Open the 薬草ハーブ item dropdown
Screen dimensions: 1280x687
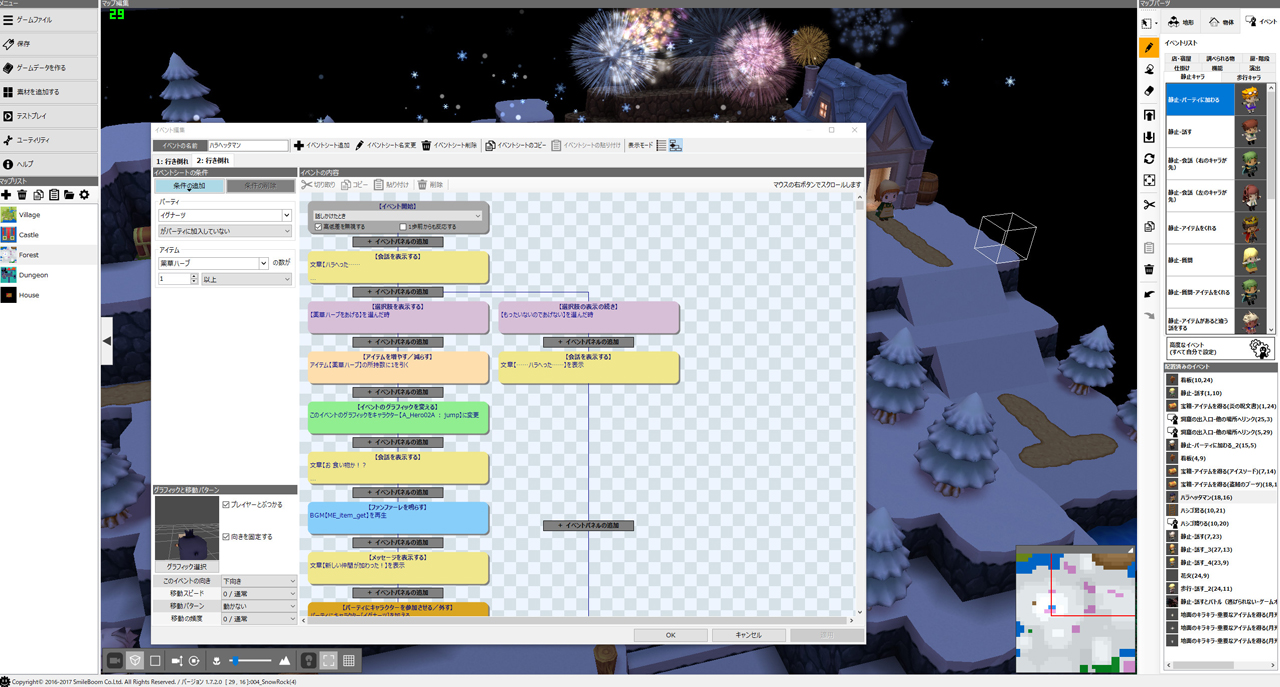[213, 264]
